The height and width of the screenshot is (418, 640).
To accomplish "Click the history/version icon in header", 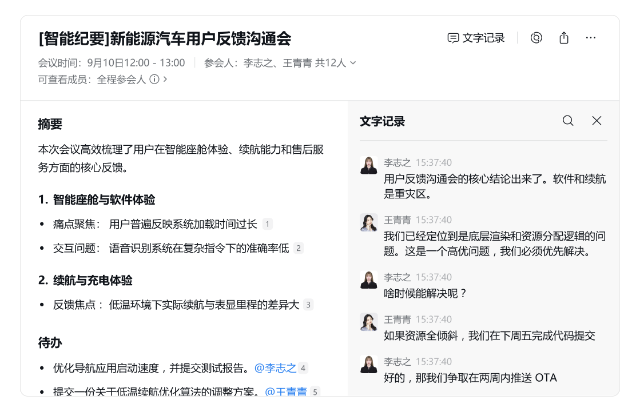I will tap(536, 38).
